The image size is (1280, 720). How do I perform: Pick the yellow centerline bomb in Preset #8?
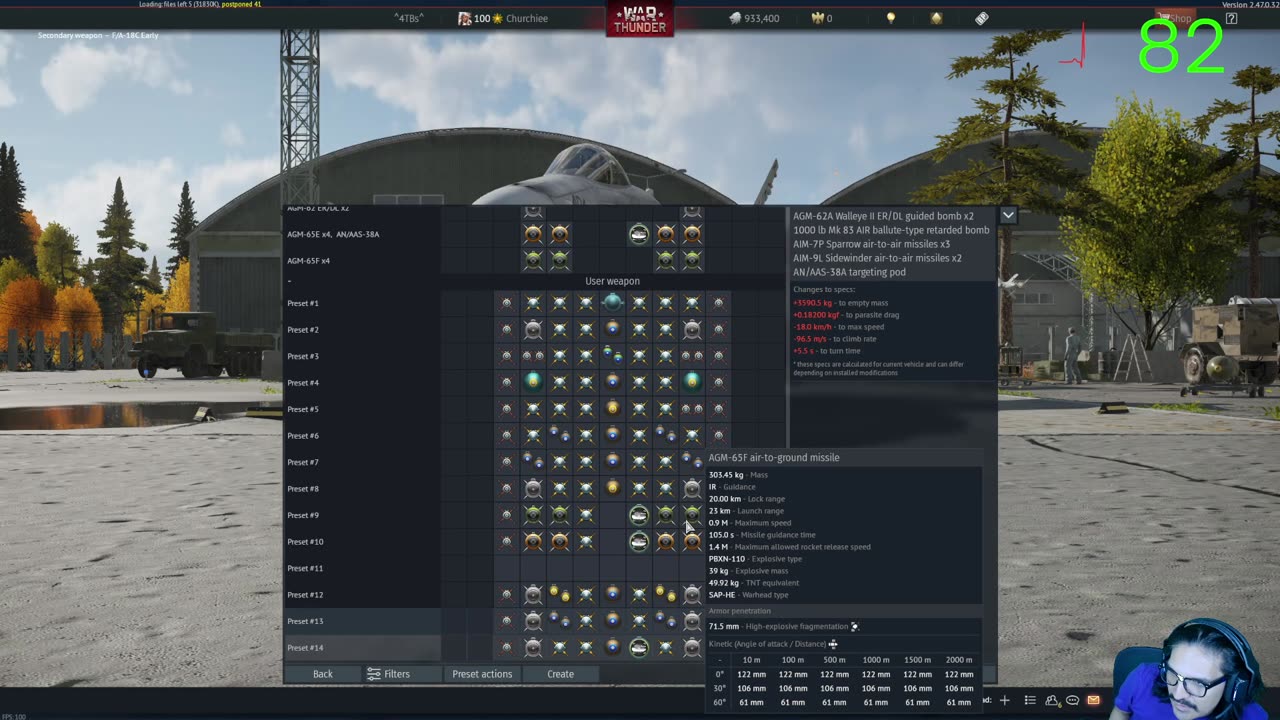coord(612,488)
